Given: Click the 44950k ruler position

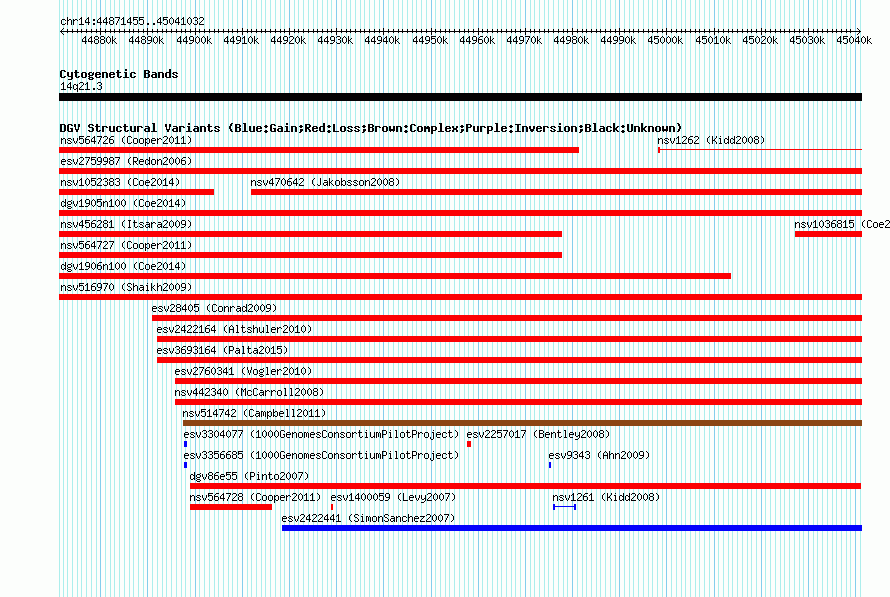Looking at the screenshot, I should (x=430, y=40).
